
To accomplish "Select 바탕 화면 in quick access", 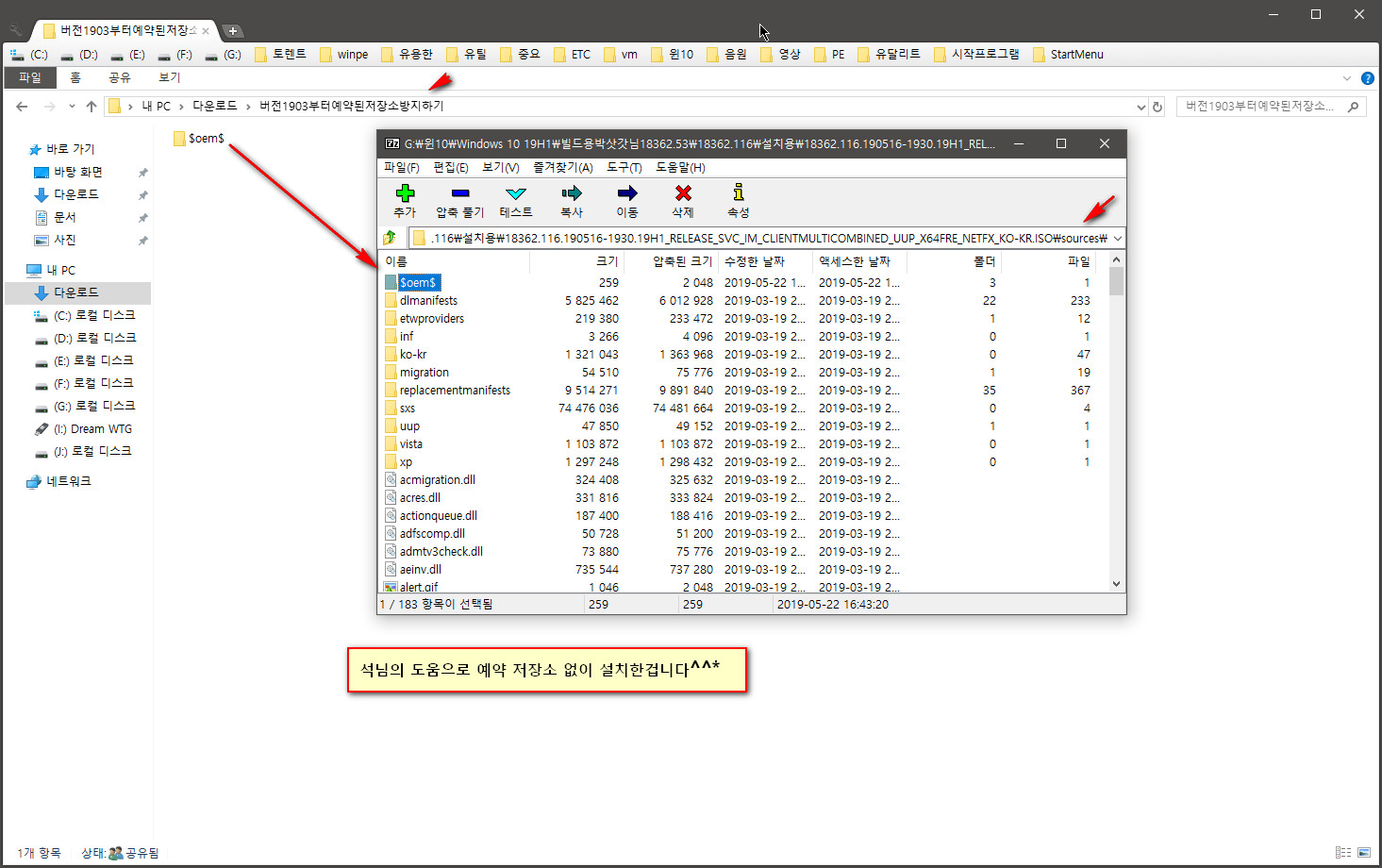I will [x=78, y=172].
